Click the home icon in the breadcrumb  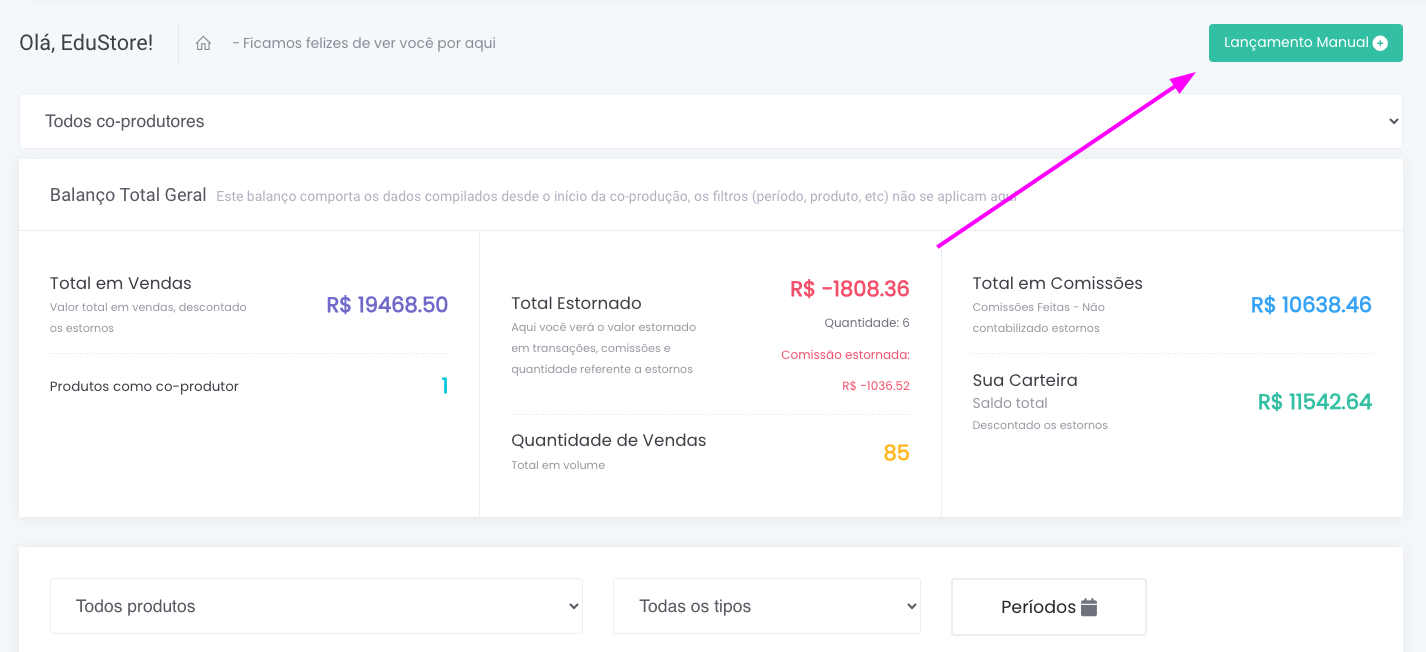coord(203,43)
